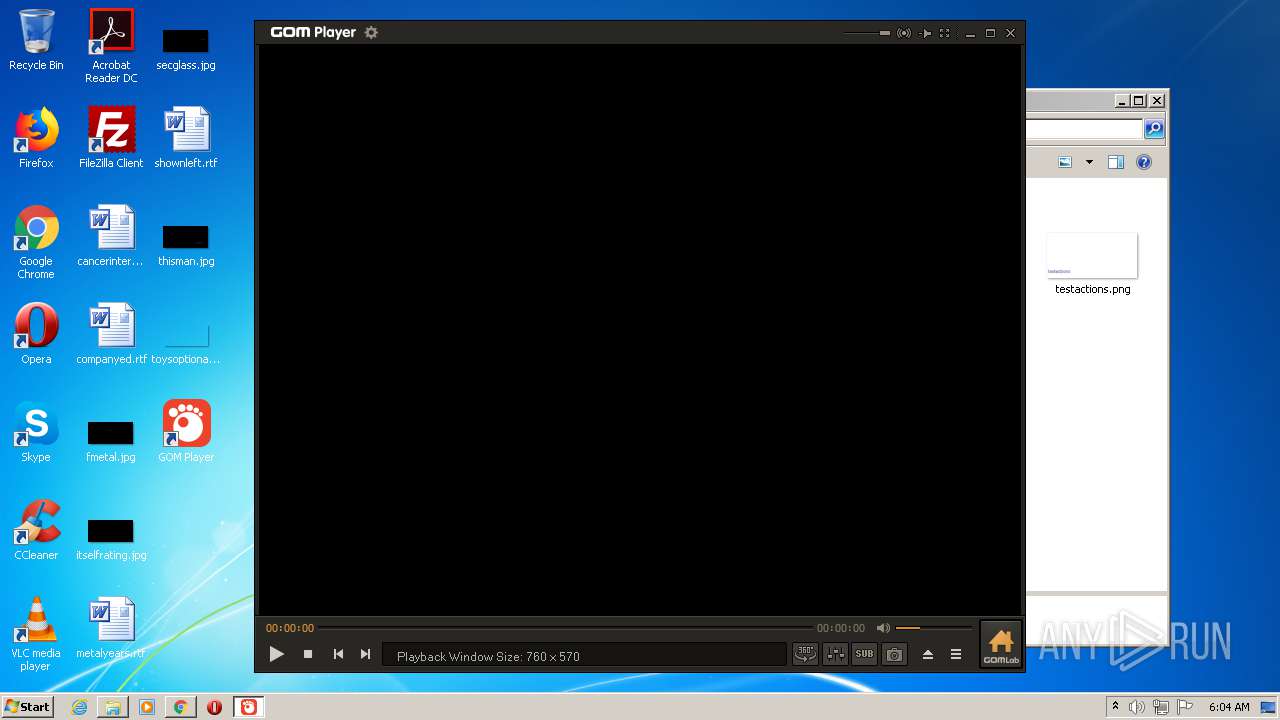Select VLC media player desktop shortcut
Screen dimensions: 1280x720
(36, 634)
